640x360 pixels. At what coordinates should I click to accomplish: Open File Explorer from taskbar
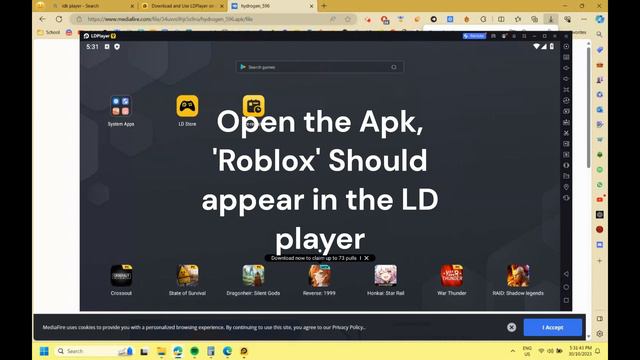[x=161, y=351]
